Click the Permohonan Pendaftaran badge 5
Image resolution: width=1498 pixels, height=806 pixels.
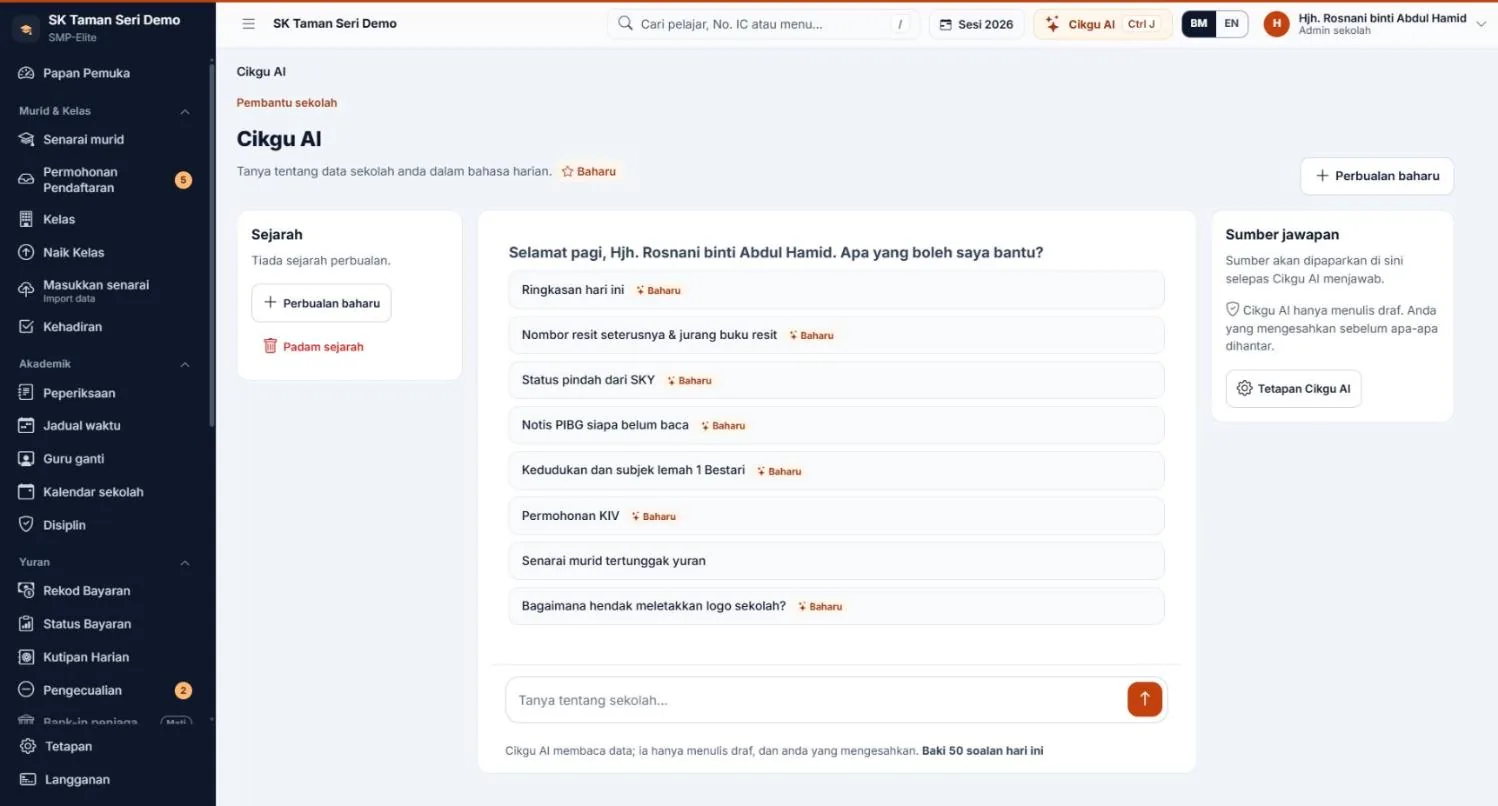[183, 180]
